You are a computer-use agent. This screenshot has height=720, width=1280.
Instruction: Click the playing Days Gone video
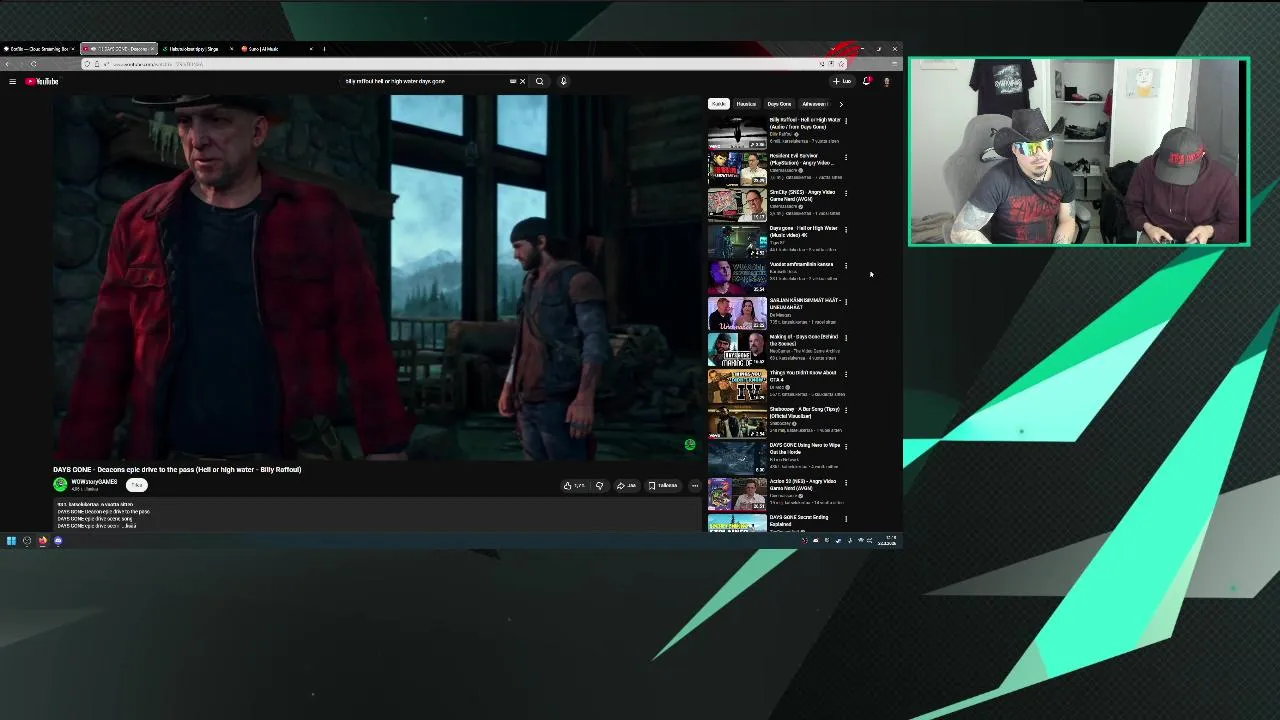(x=378, y=278)
